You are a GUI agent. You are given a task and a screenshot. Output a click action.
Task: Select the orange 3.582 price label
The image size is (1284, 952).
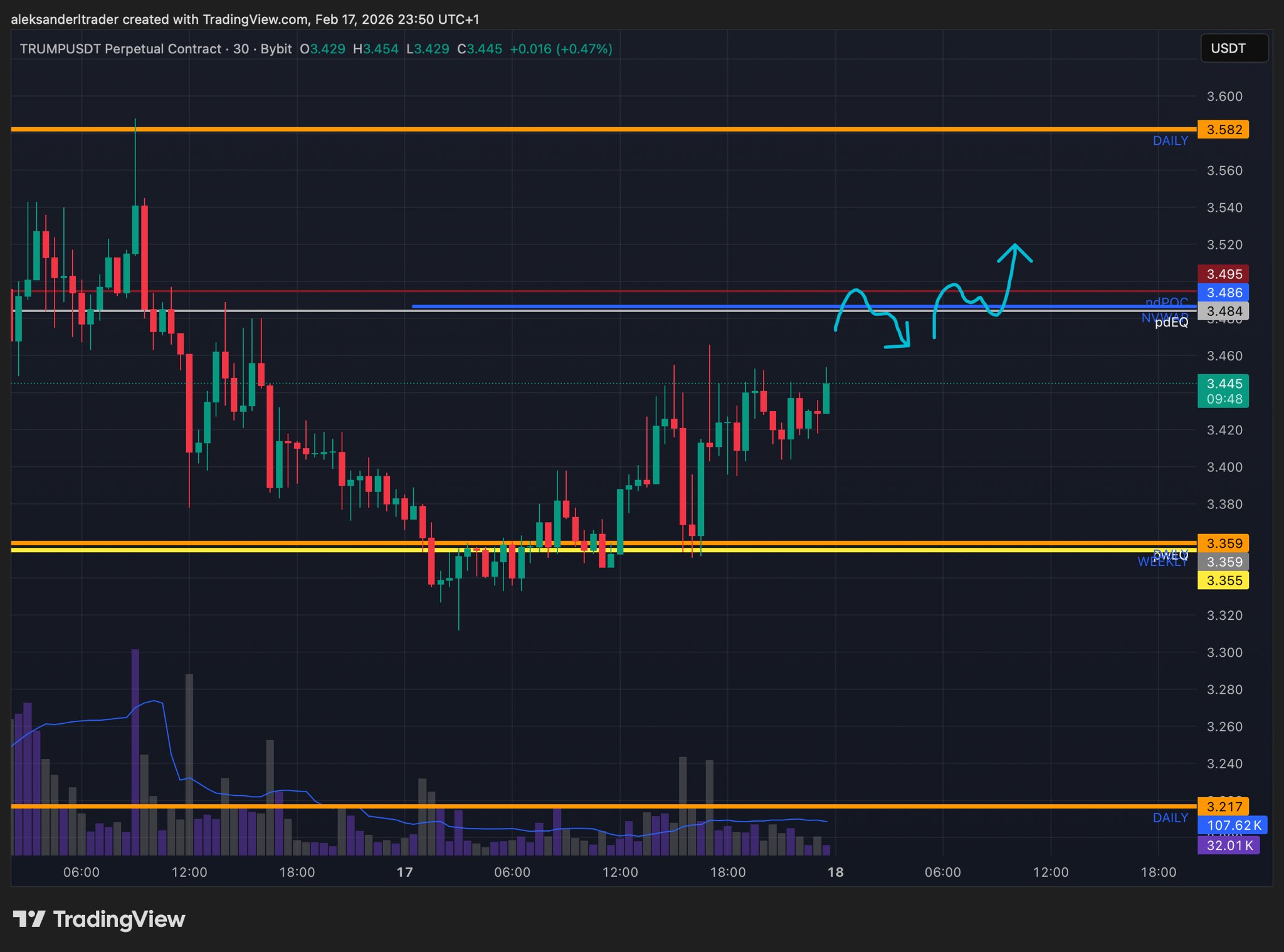tap(1223, 130)
